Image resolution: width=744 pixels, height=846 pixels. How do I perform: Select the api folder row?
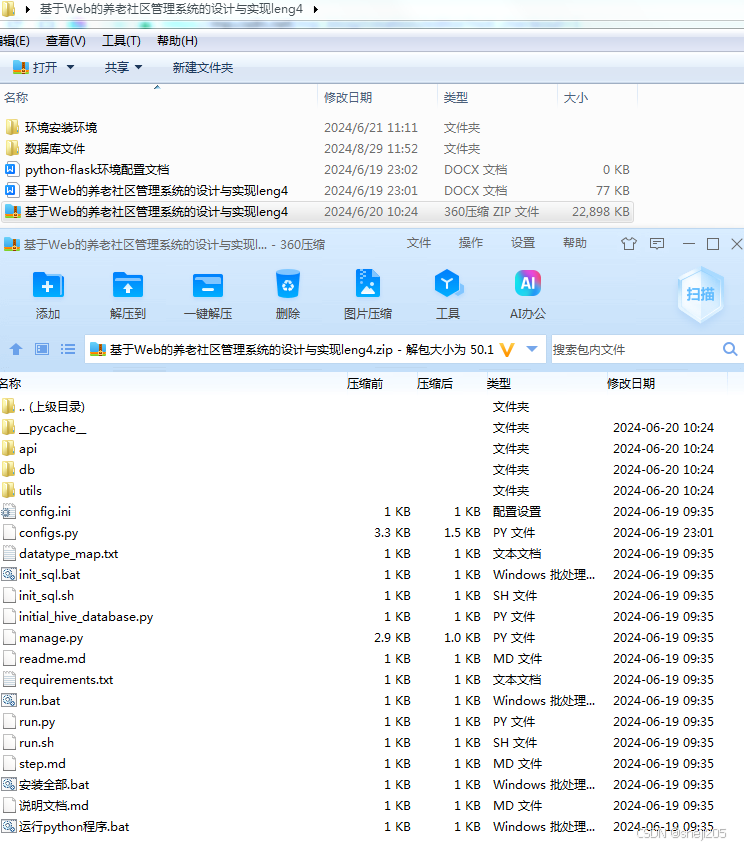click(x=372, y=449)
